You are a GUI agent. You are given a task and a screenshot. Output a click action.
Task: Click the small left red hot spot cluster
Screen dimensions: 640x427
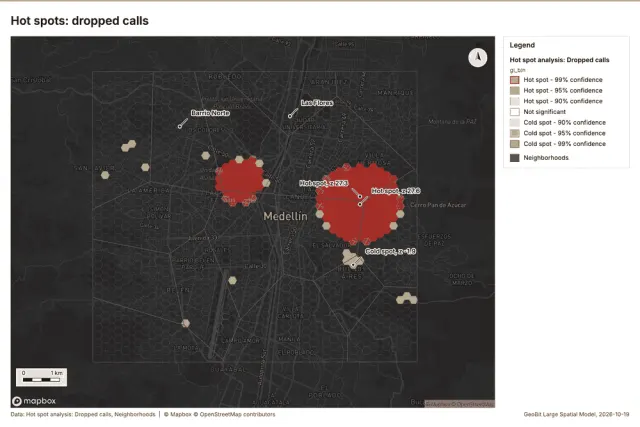(x=240, y=181)
